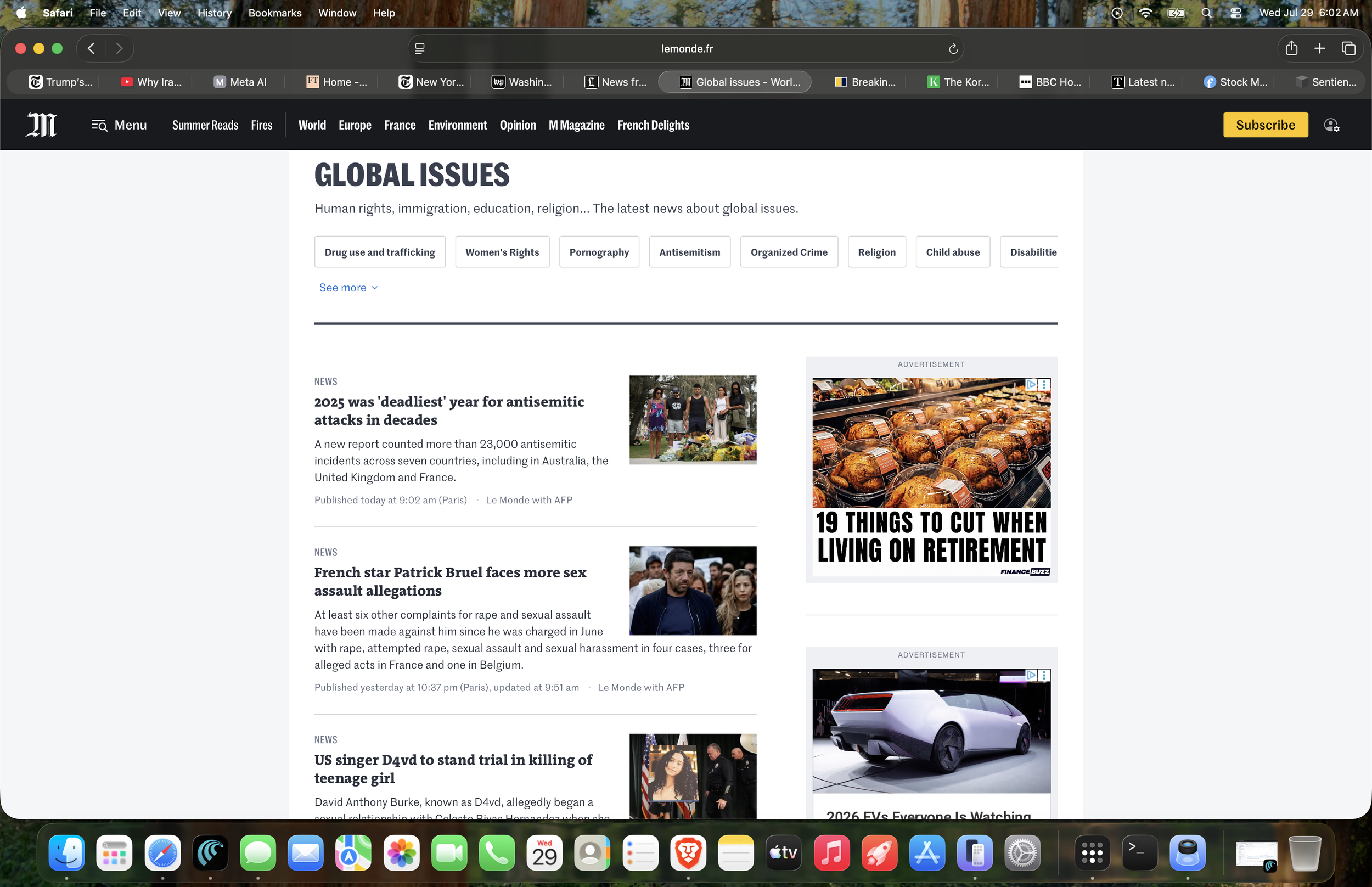Switch to the Meta AI tab
Screen dimensions: 1372x887
(x=240, y=82)
